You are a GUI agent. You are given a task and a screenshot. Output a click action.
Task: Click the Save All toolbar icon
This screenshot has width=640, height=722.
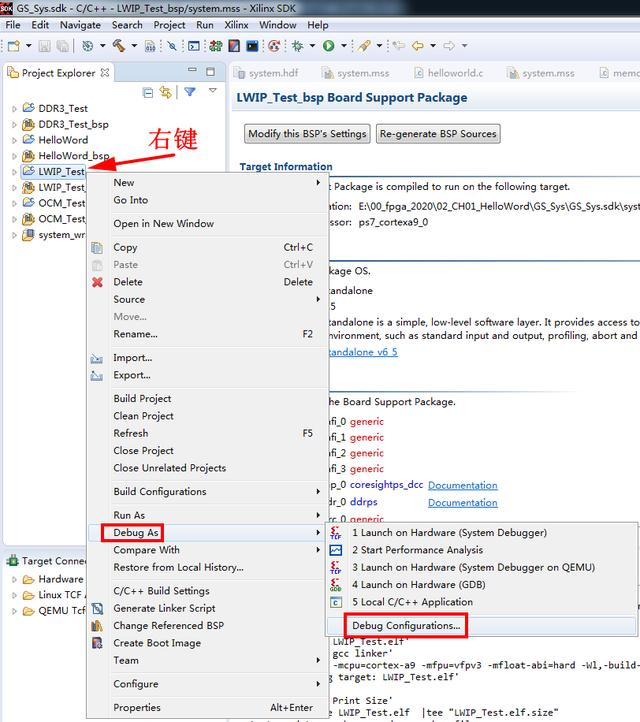click(x=62, y=46)
